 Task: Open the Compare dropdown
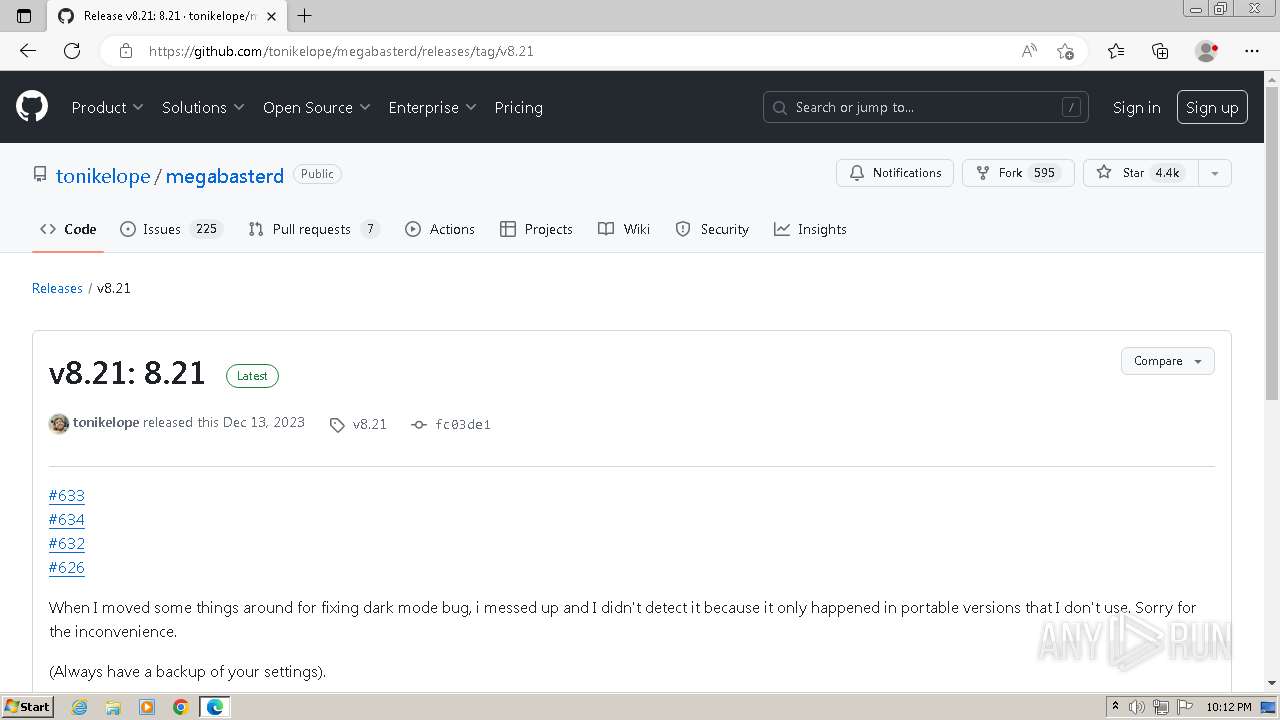coord(1167,361)
